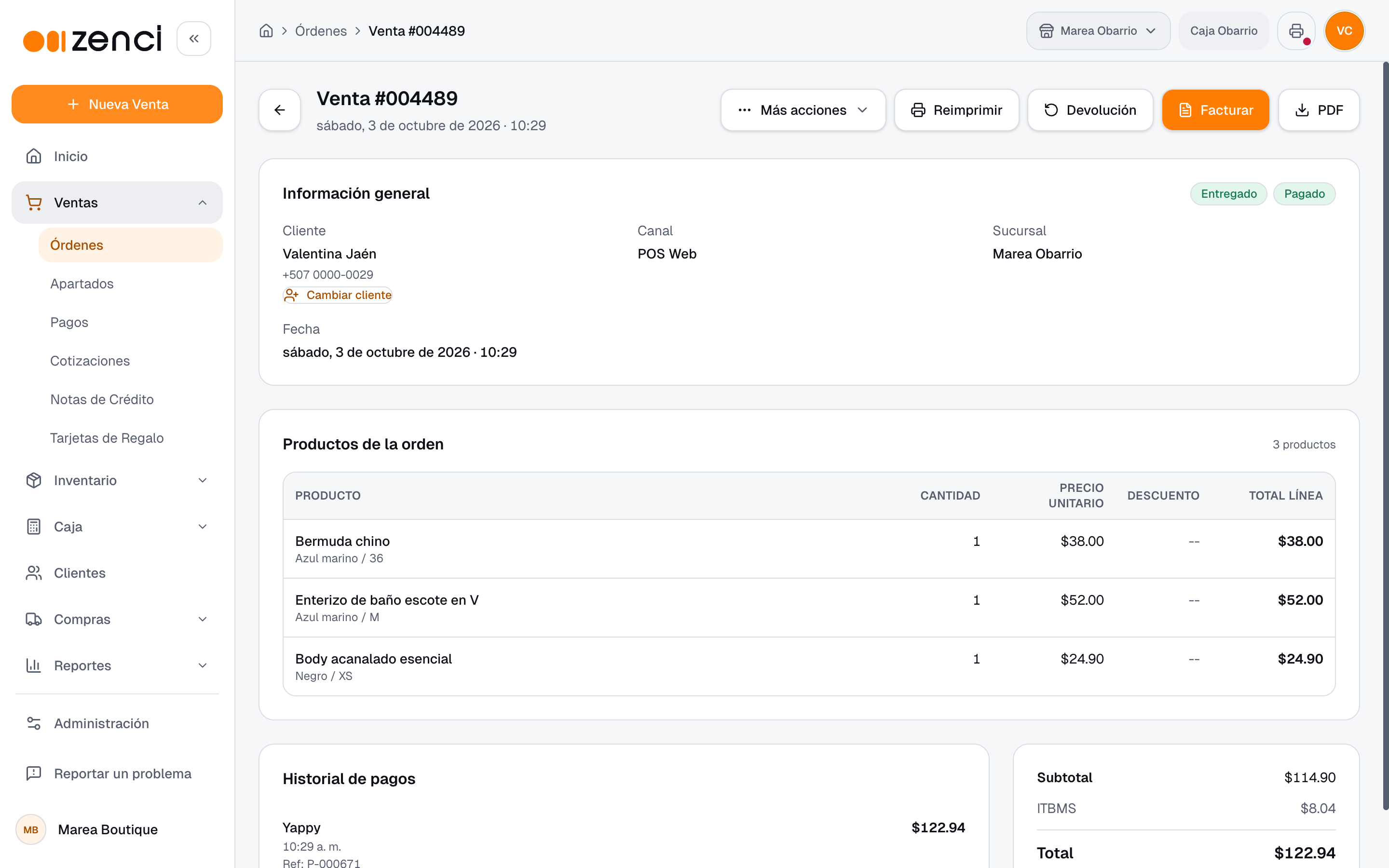This screenshot has width=1389, height=868.
Task: Open Notas de Crédito in the sidebar
Action: coord(130,400)
